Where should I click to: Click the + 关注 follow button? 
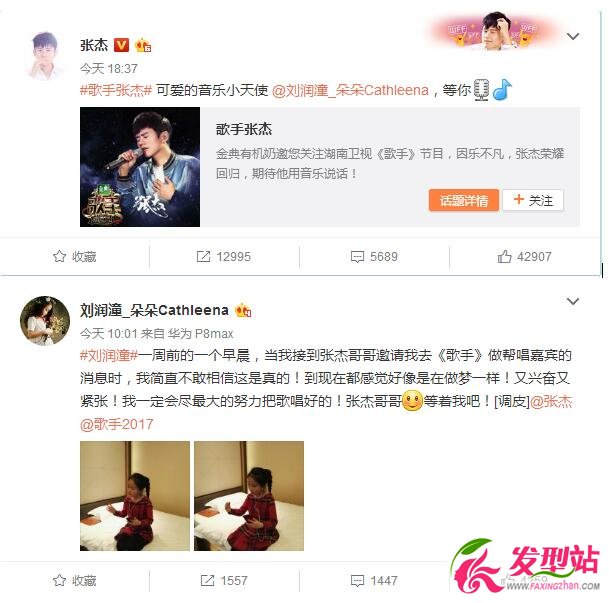(533, 201)
